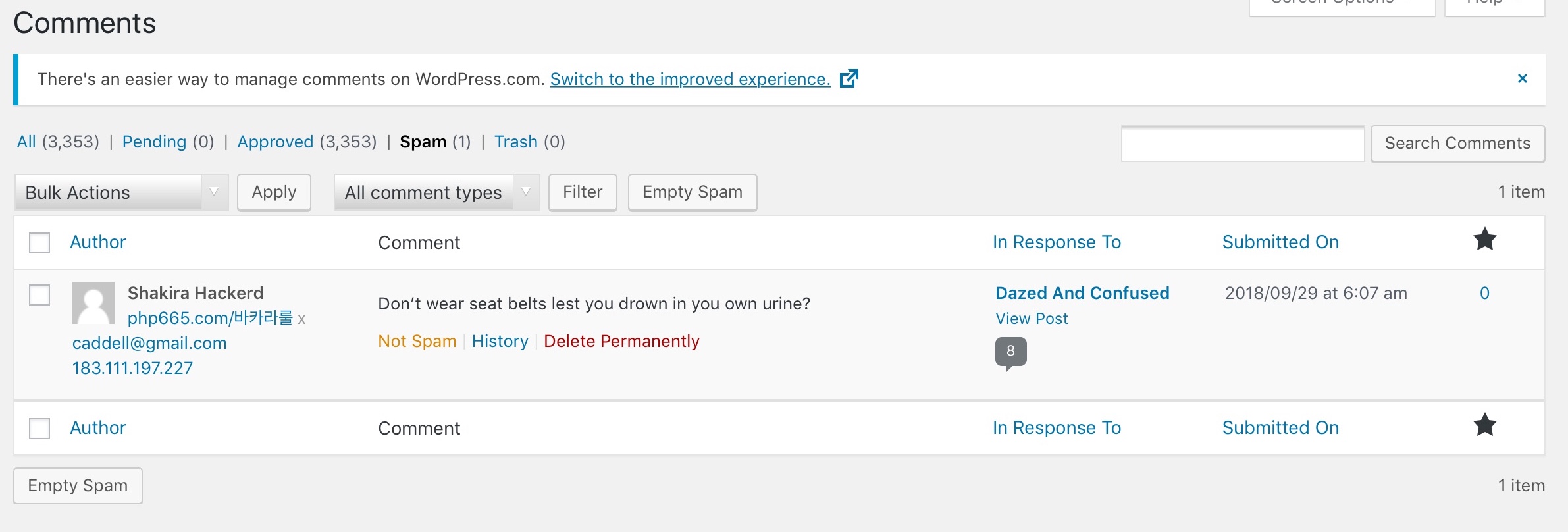
Task: Click the external link icon after improved experience
Action: coord(849,78)
